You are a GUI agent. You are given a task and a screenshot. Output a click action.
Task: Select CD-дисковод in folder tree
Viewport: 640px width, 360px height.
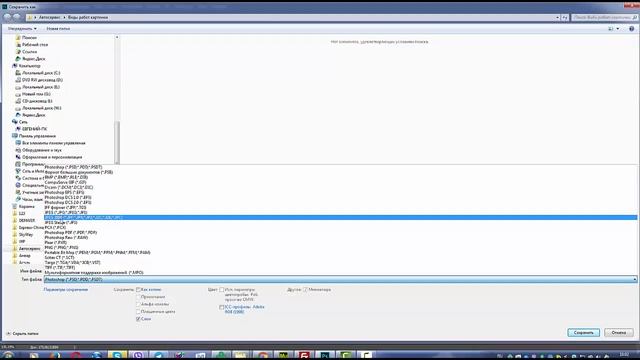tap(37, 101)
